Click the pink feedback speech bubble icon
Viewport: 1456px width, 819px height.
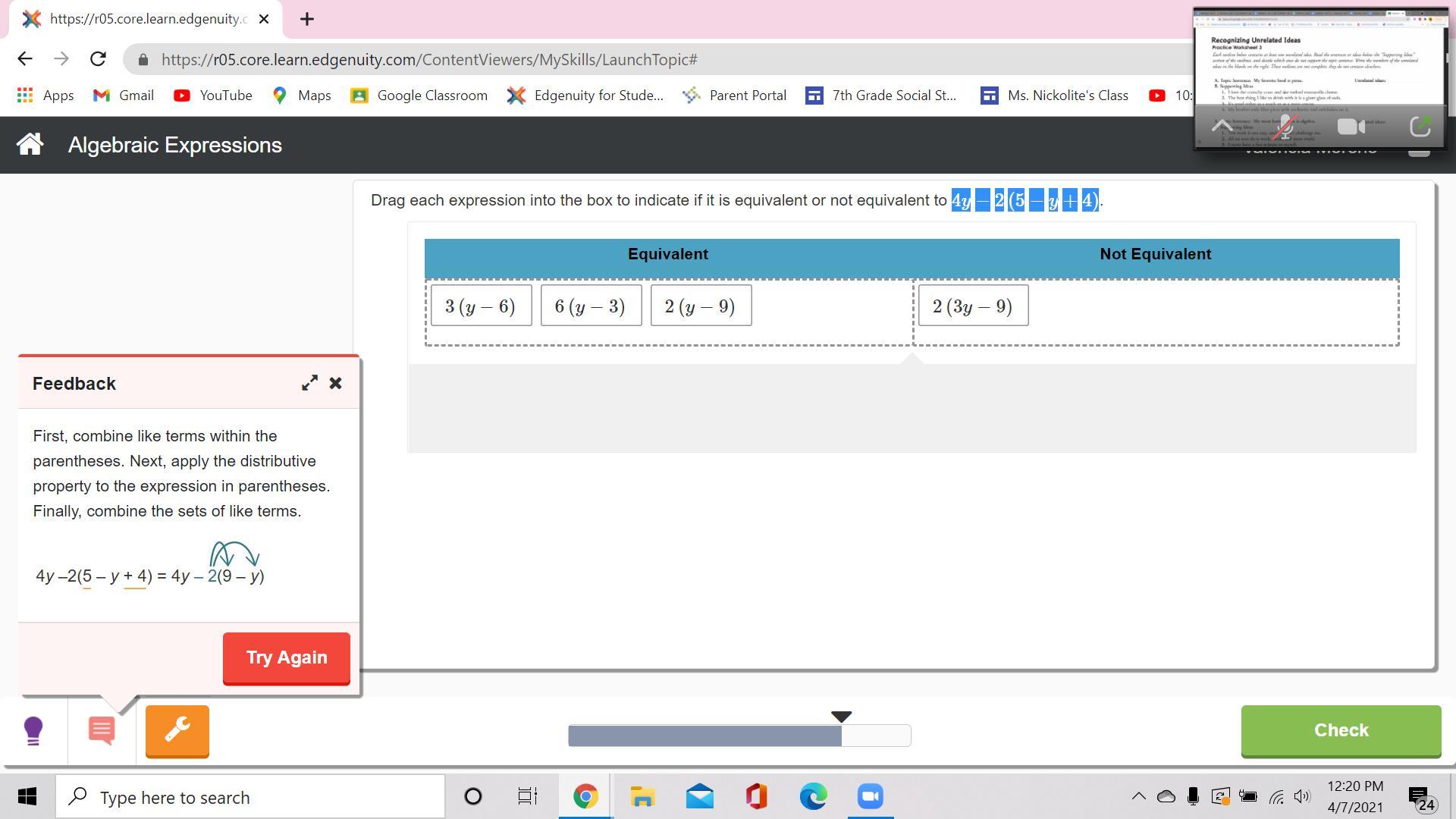click(x=102, y=730)
